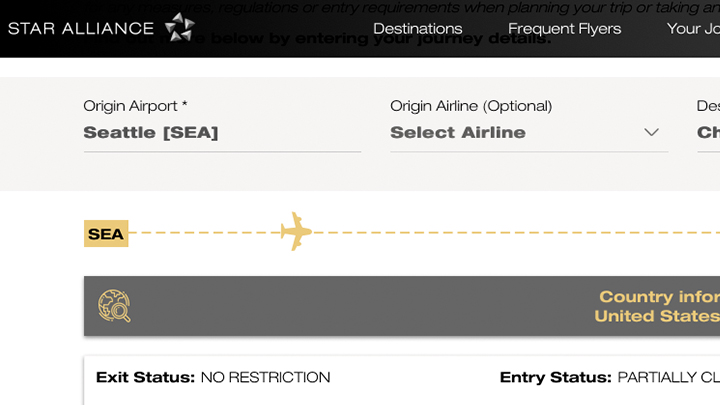Click the dashed route line after the plane

(516, 233)
